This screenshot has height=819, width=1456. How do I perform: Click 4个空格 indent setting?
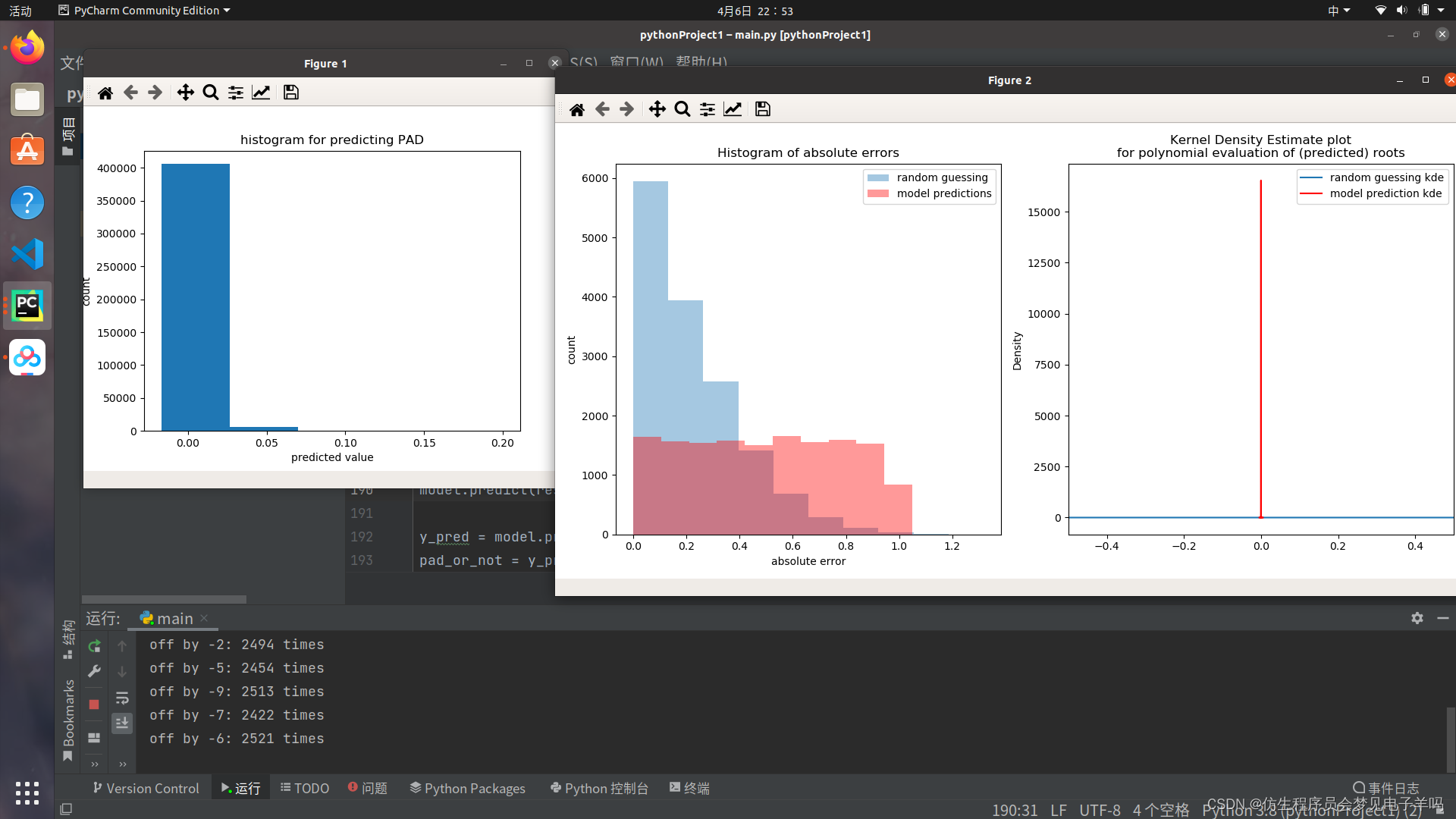[1161, 810]
